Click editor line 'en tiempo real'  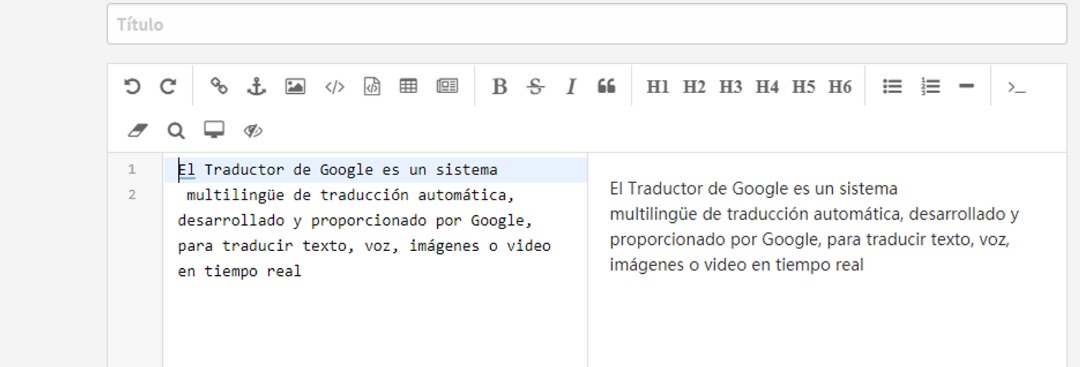click(x=240, y=271)
